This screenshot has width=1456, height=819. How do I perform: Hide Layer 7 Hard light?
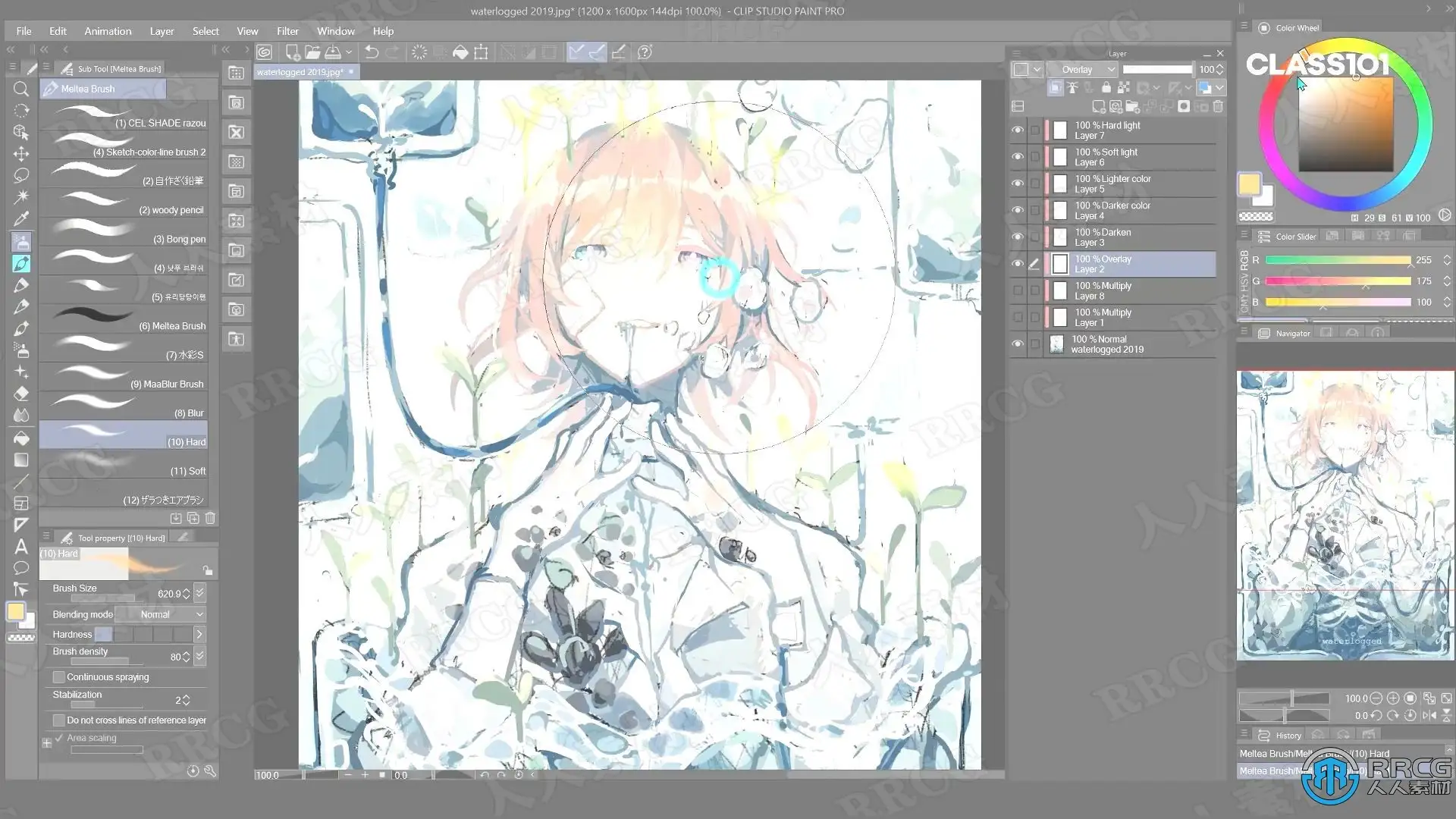point(1018,130)
